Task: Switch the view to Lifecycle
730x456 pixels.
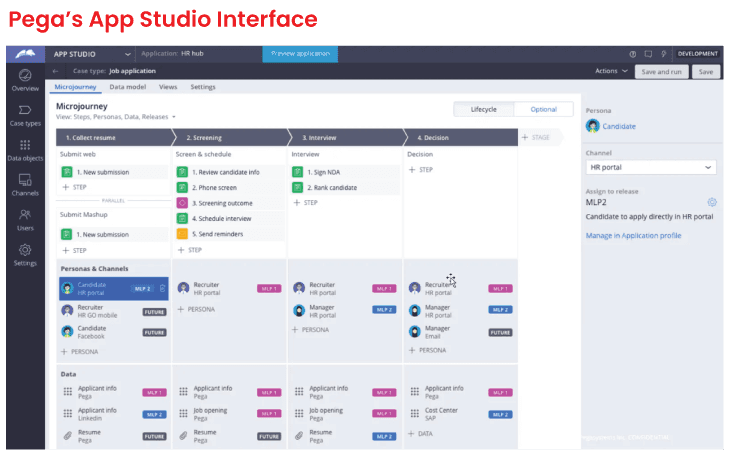Action: [483, 110]
